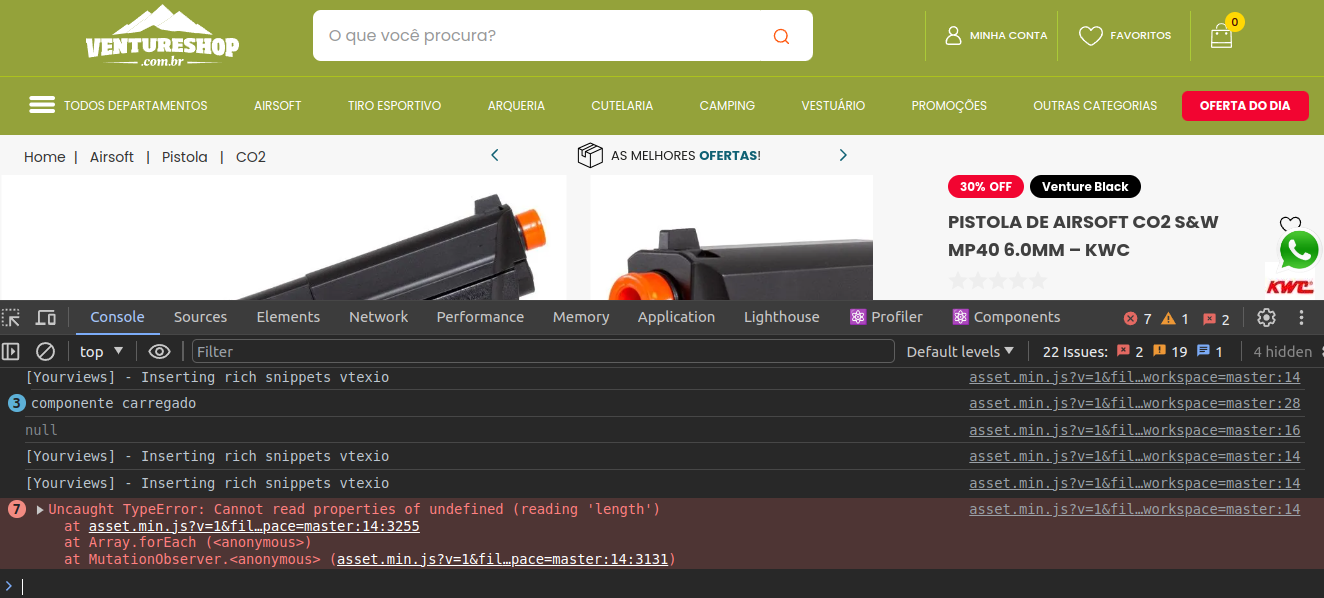Open DevTools settings gear
Image resolution: width=1324 pixels, height=598 pixels.
(x=1267, y=317)
